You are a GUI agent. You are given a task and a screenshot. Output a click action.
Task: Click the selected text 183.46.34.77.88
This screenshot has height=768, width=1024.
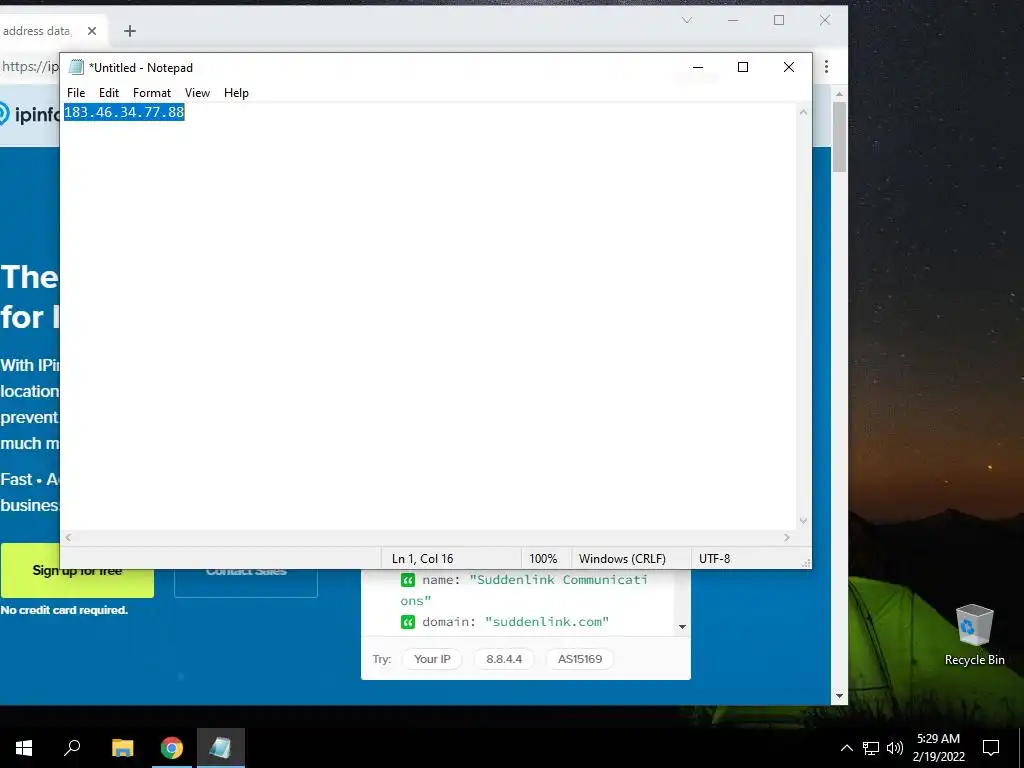coord(124,112)
